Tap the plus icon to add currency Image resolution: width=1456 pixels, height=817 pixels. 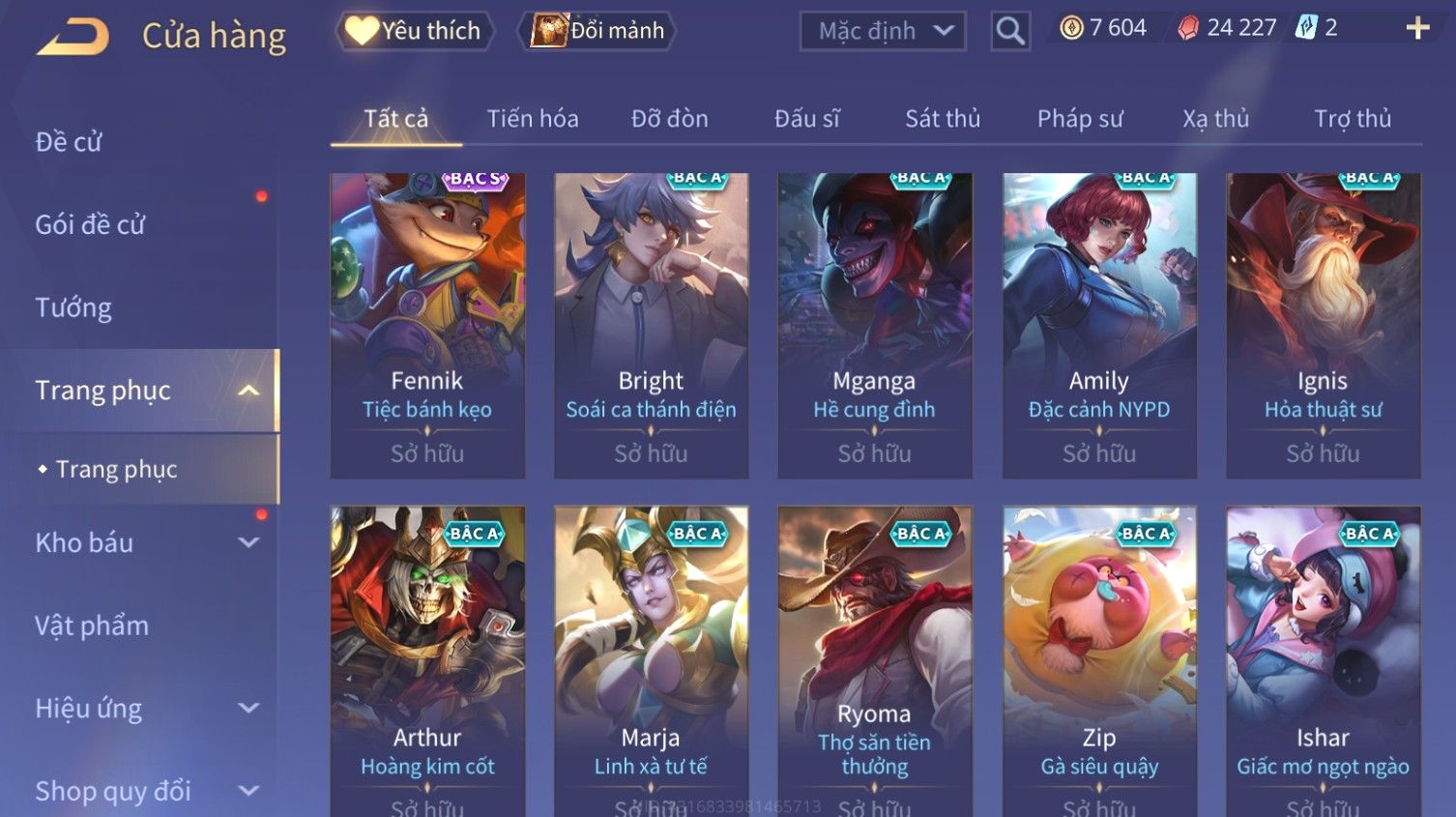point(1417,28)
